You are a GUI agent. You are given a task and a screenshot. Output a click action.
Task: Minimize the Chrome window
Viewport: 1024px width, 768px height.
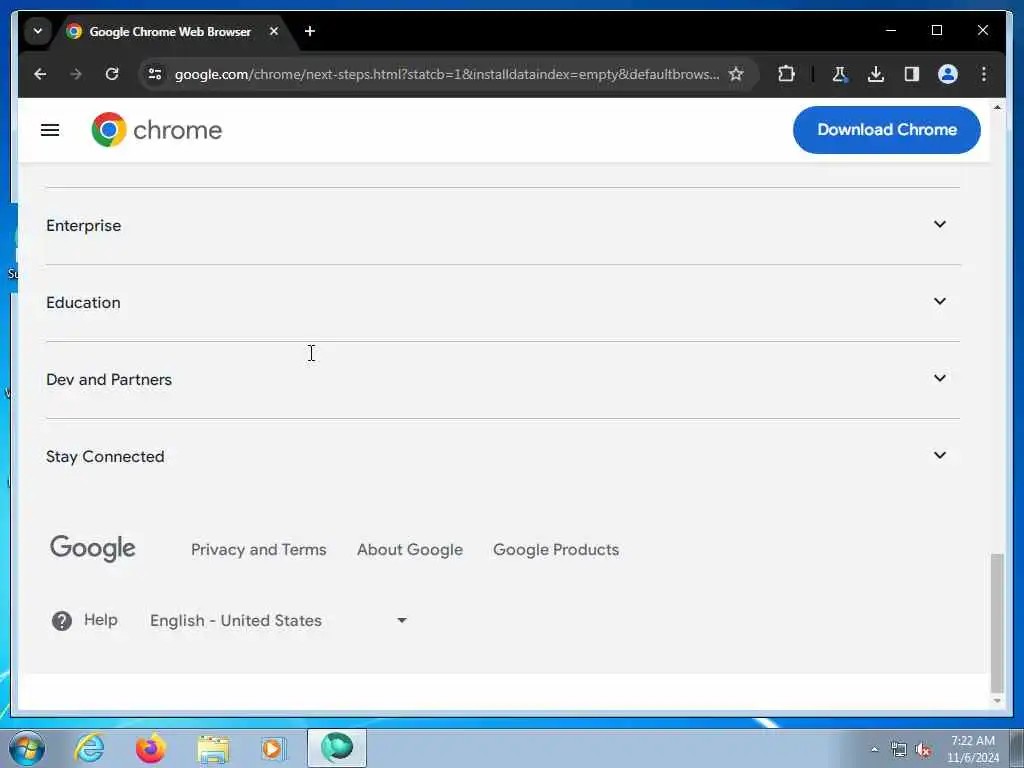[x=891, y=31]
